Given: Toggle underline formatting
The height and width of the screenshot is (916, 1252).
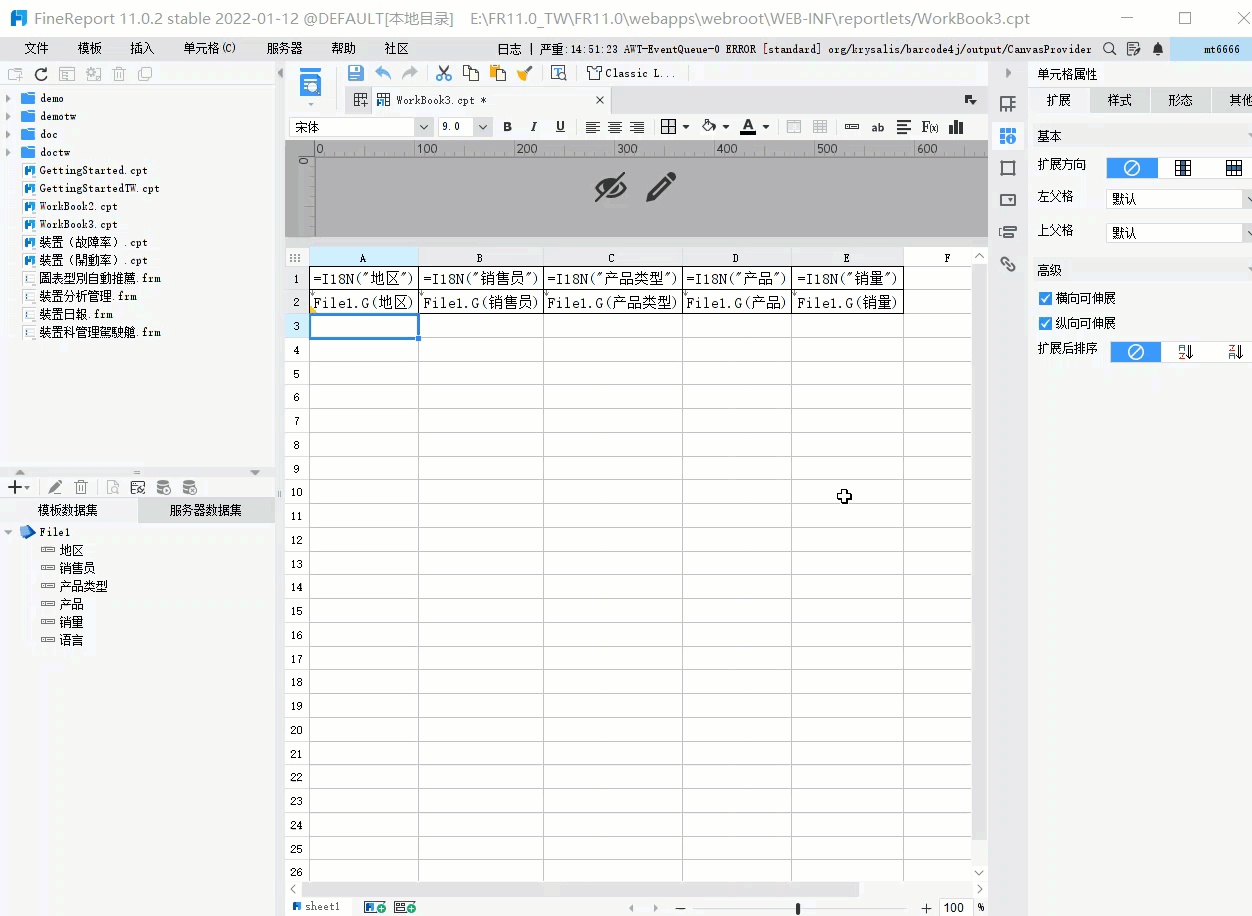Looking at the screenshot, I should [560, 127].
